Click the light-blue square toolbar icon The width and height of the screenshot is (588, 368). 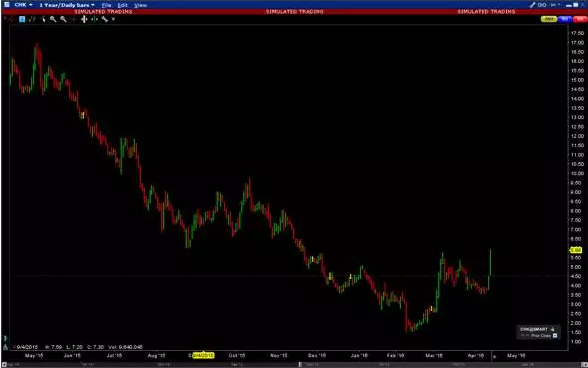point(22,19)
